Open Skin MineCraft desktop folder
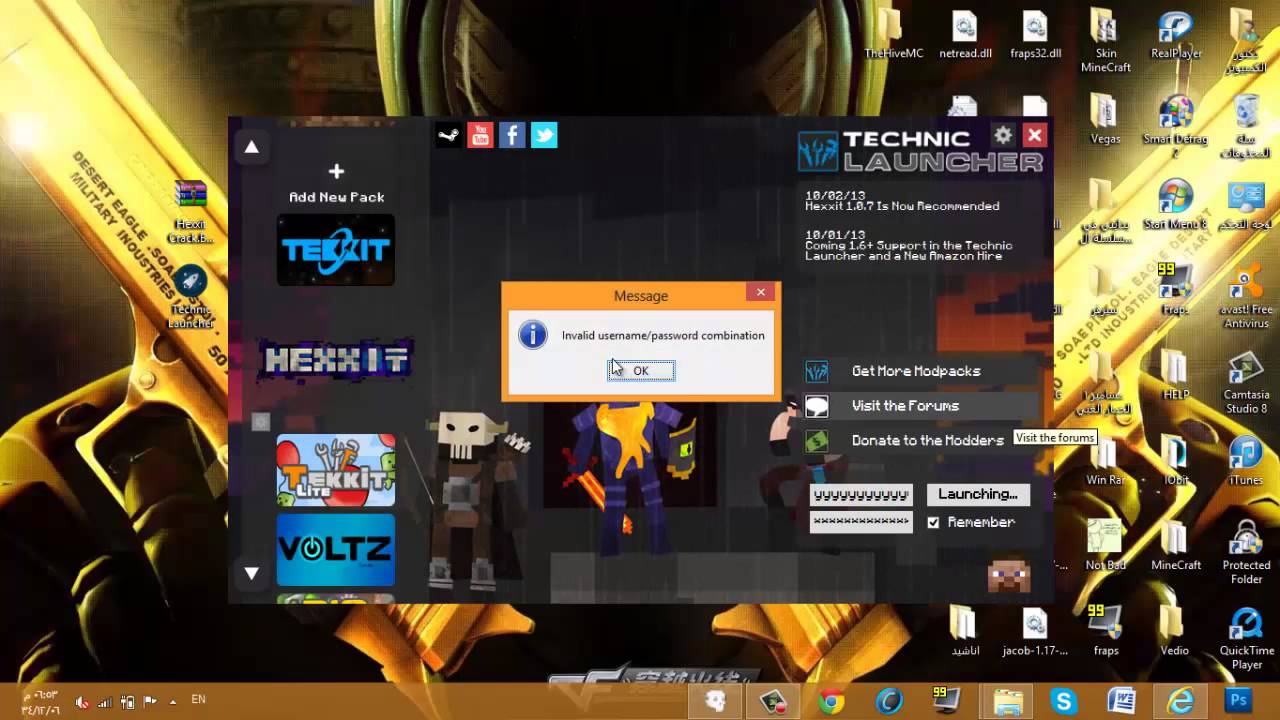This screenshot has height=720, width=1280. tap(1105, 41)
